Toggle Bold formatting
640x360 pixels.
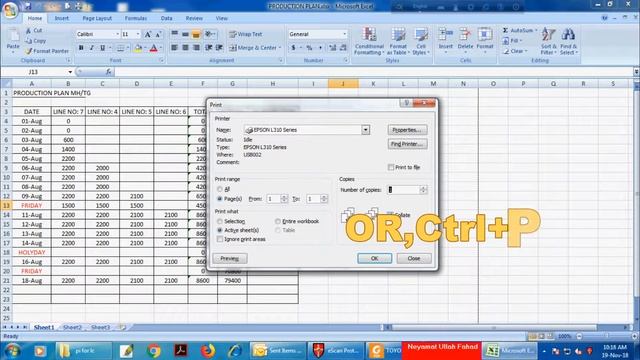coord(81,48)
